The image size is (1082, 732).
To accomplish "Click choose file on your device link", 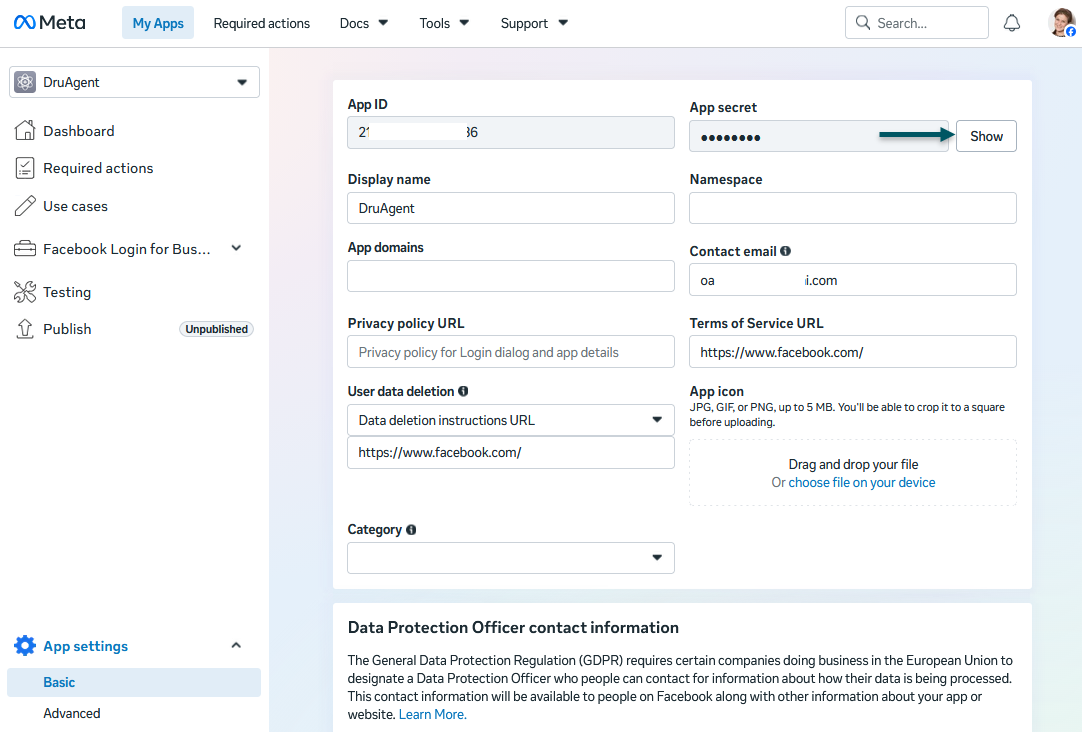I will [x=862, y=482].
